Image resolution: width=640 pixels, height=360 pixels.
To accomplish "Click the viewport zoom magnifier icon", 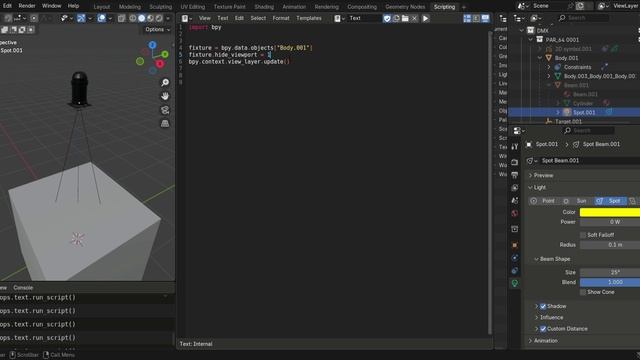I will click(165, 82).
